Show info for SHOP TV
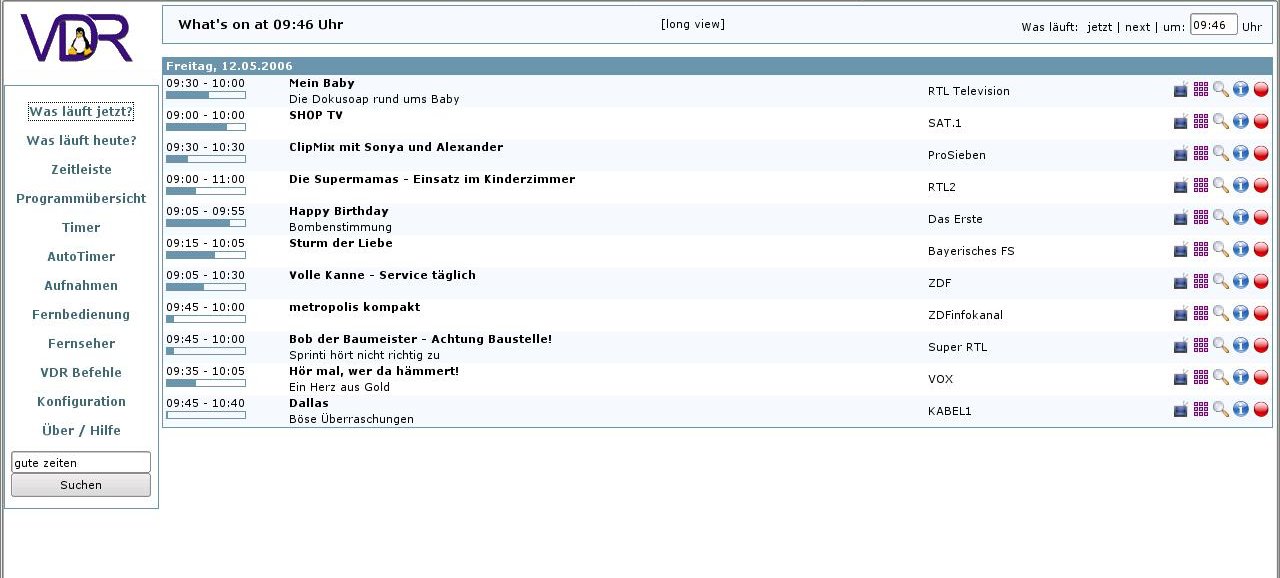 [x=1241, y=122]
